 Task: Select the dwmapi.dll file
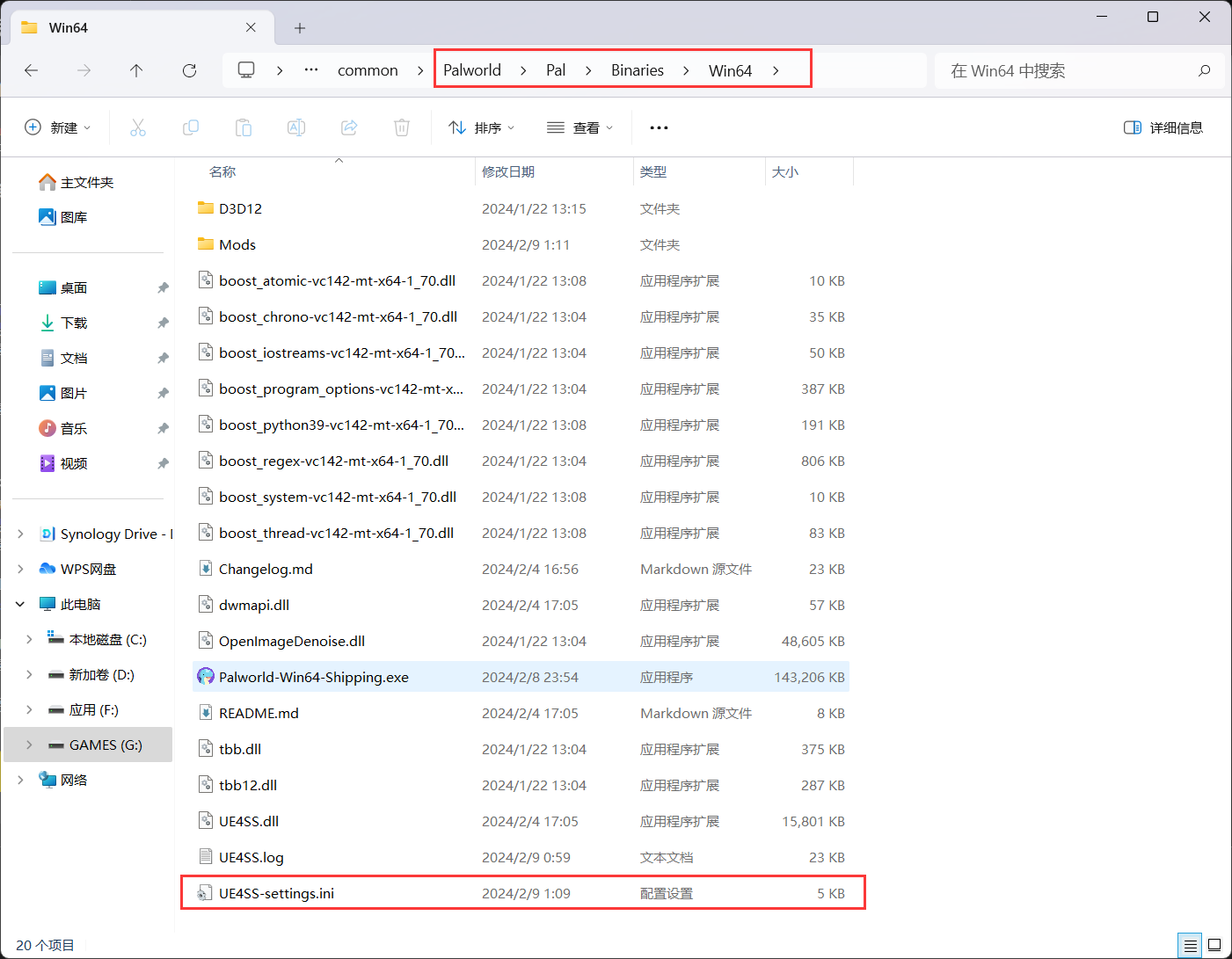[x=521, y=605]
